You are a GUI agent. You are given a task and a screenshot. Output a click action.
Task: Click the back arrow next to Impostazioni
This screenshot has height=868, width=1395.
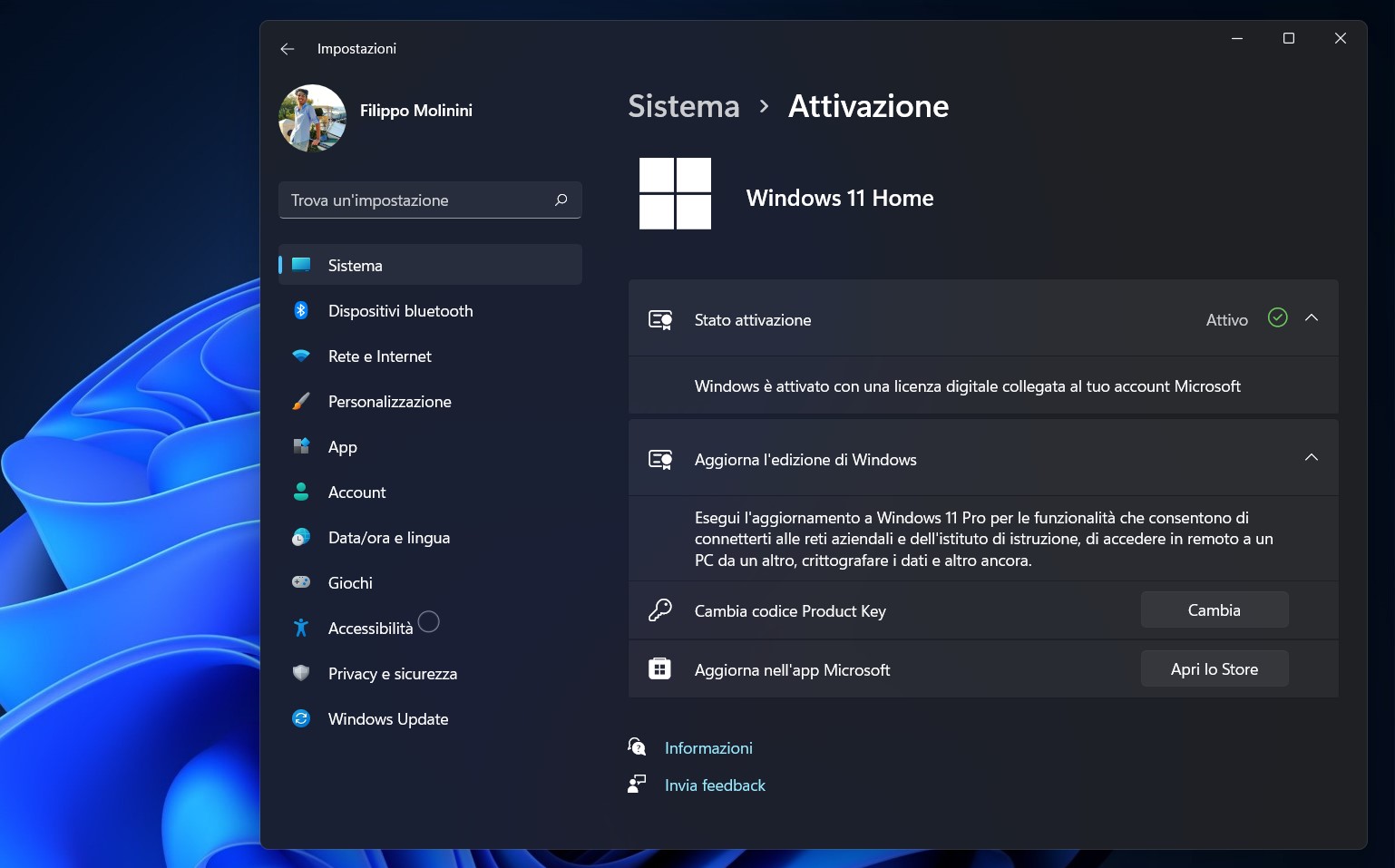tap(288, 49)
